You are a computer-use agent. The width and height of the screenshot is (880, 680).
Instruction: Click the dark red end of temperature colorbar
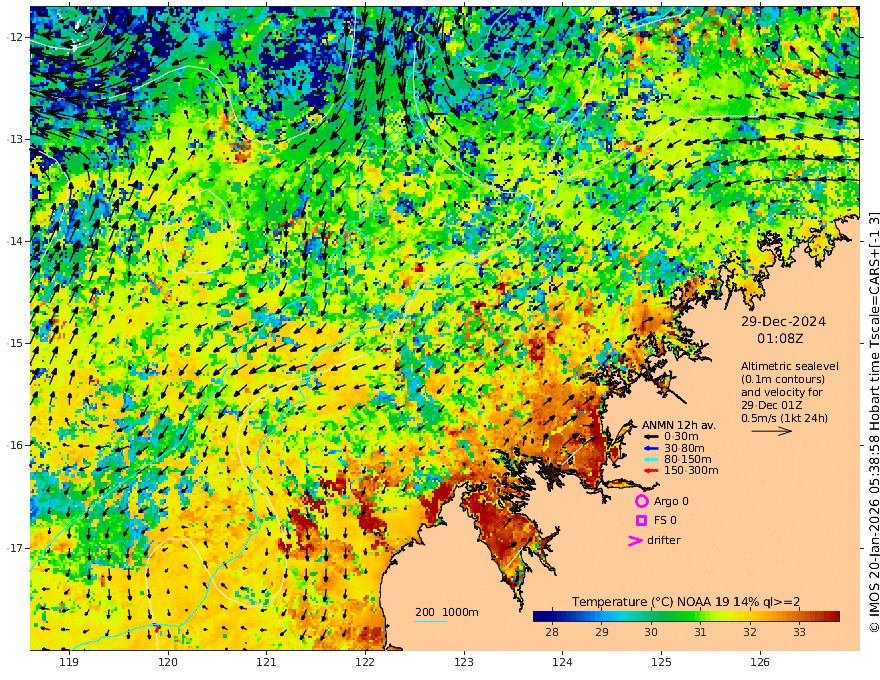pos(833,616)
